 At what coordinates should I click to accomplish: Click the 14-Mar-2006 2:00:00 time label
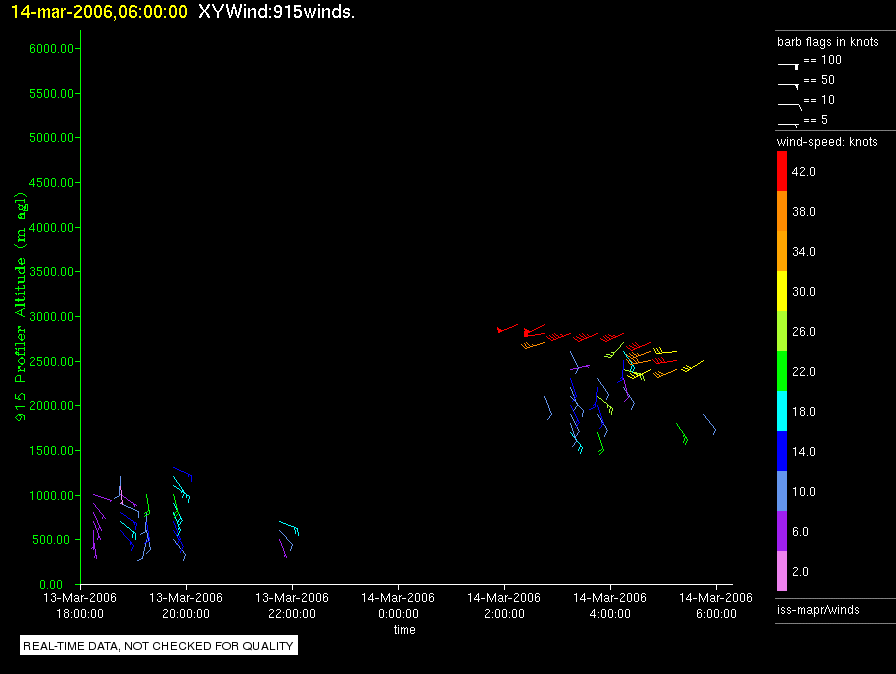[x=504, y=605]
